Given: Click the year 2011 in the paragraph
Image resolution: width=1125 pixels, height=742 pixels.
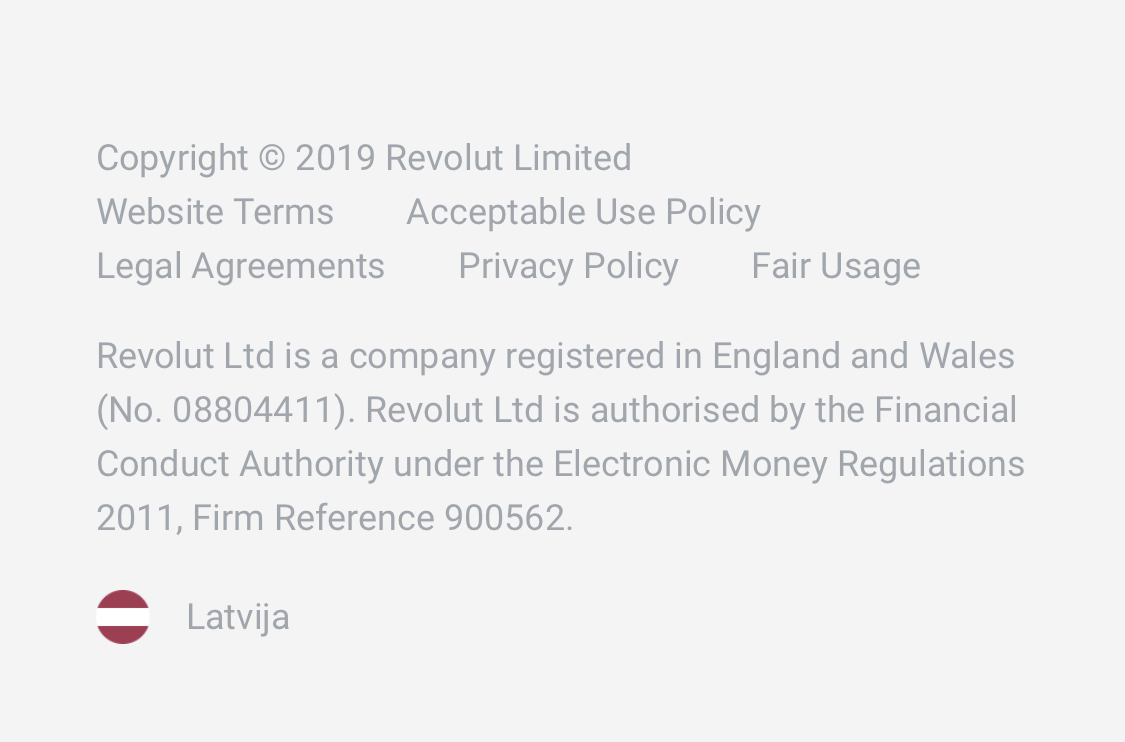Looking at the screenshot, I should (x=135, y=518).
